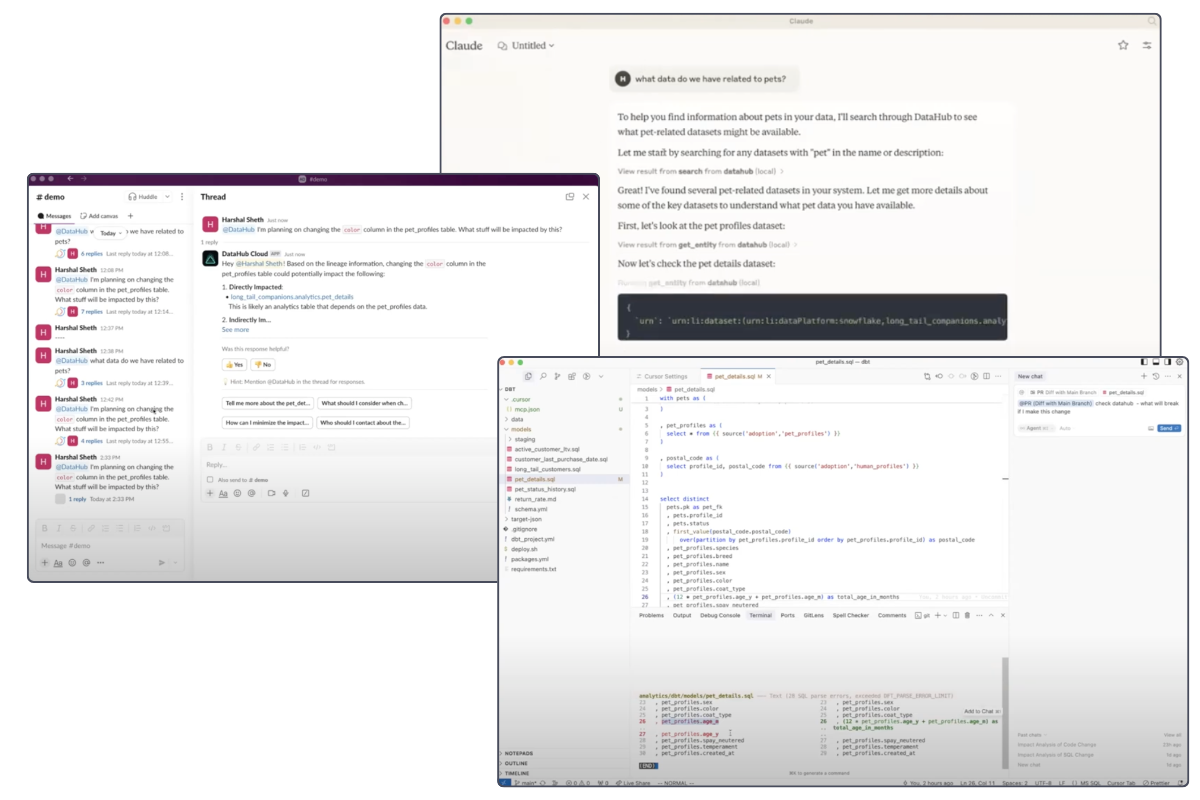Open Claude chat settings sliders icon
The image size is (1200, 800).
pyautogui.click(x=1147, y=45)
